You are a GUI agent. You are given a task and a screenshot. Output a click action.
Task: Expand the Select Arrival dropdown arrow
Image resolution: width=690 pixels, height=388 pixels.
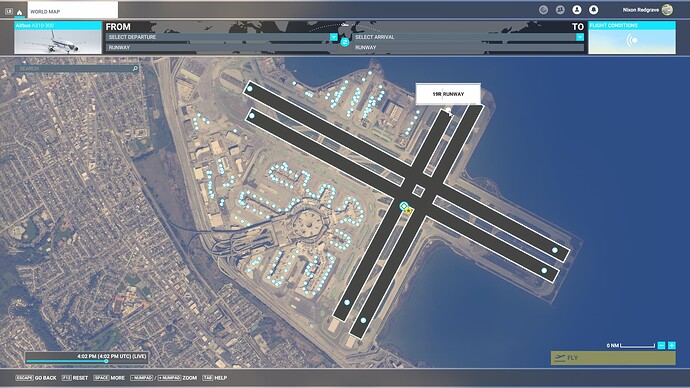point(580,37)
